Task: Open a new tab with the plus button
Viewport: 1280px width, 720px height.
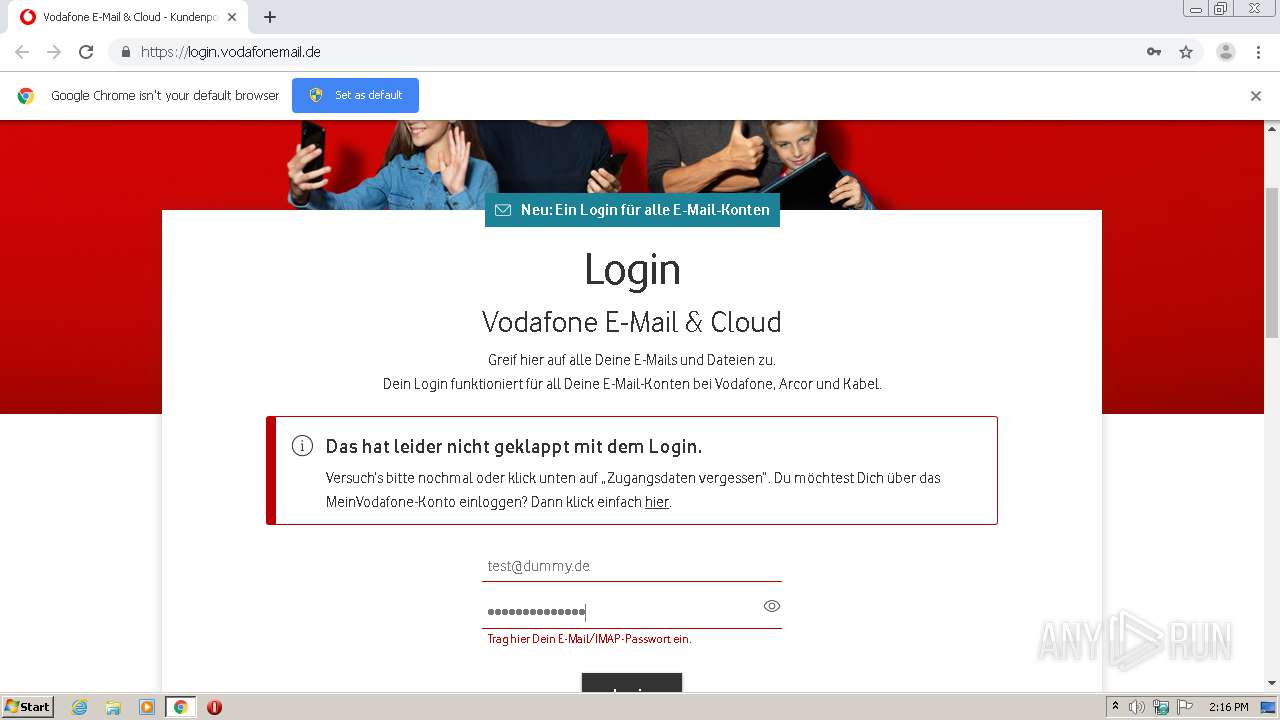Action: [270, 17]
